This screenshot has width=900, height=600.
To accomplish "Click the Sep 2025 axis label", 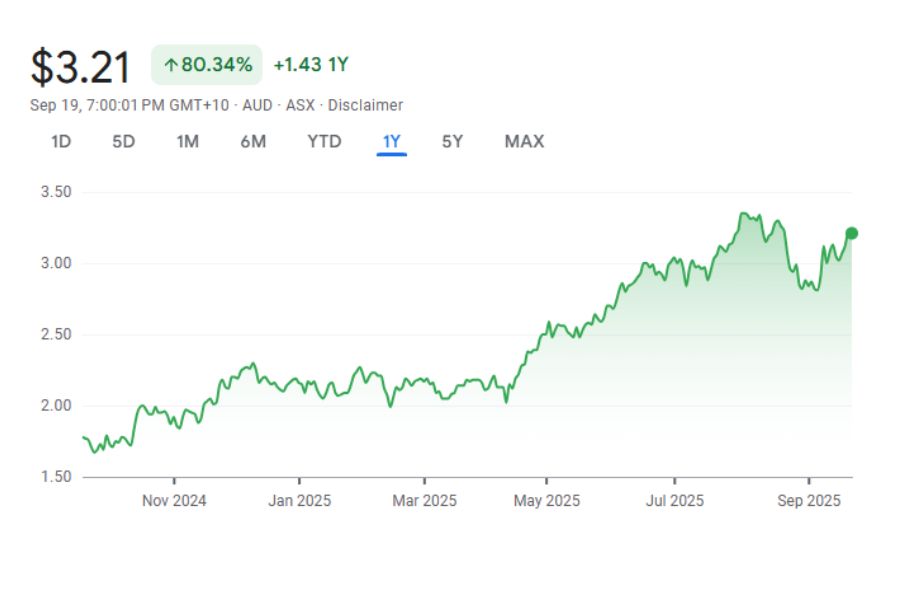I will [809, 500].
